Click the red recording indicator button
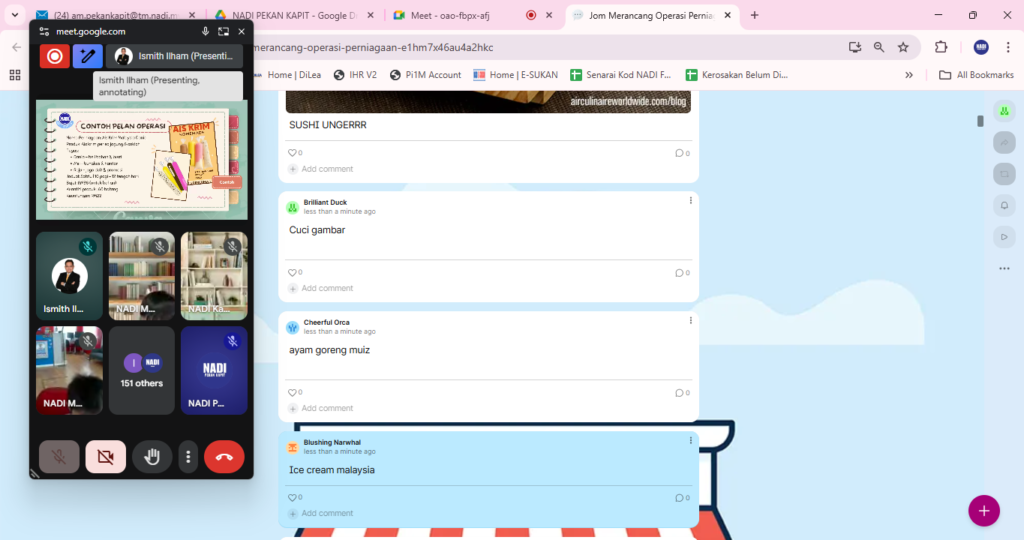This screenshot has width=1024, height=540. 54,57
